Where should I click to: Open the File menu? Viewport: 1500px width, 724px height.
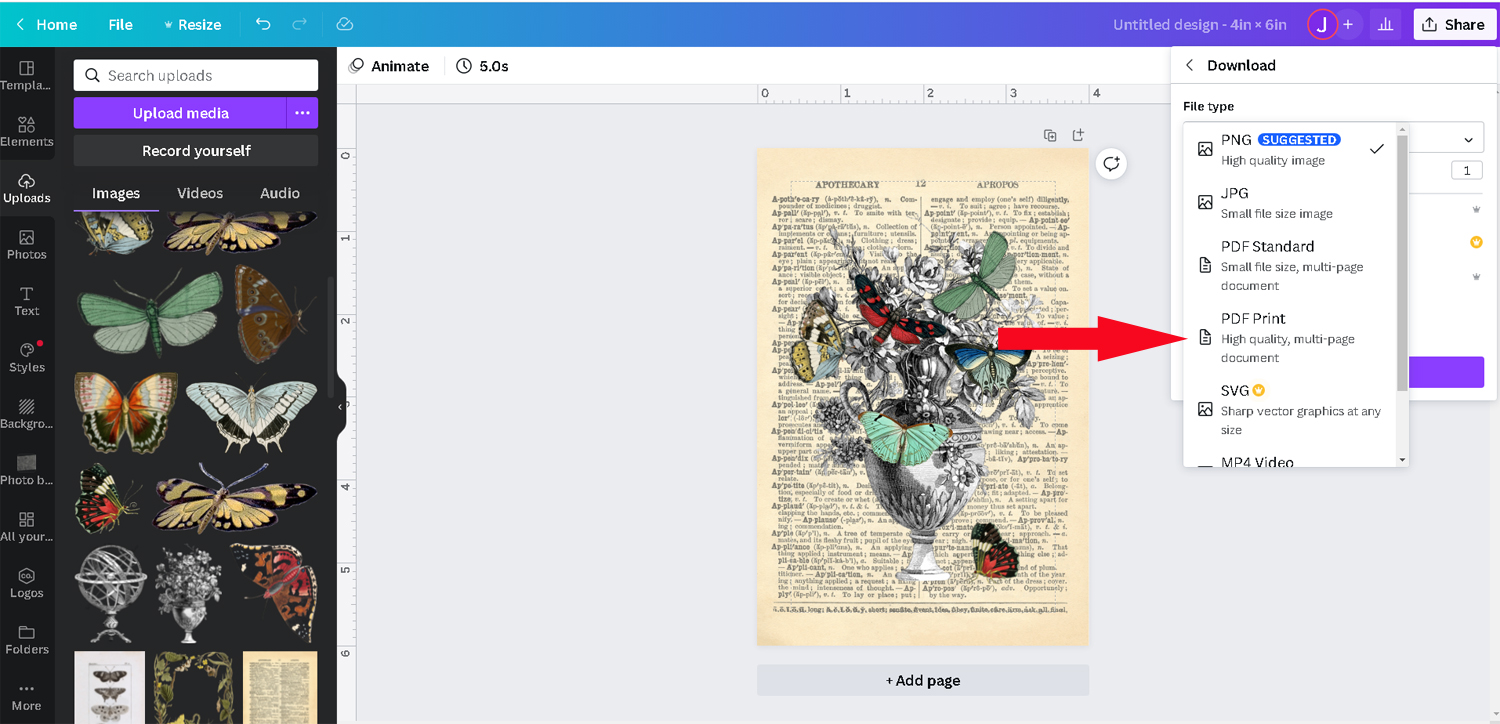(120, 24)
